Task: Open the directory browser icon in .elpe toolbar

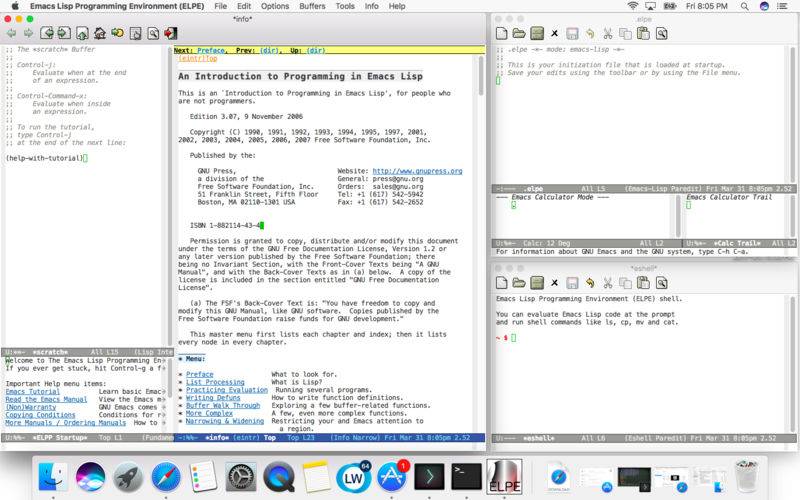Action: point(537,34)
